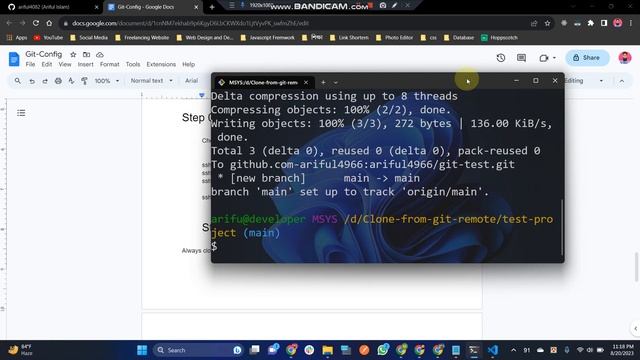Screen dimensions: 640x360
Task: Open the Freelancing Website bookmark folder
Action: pyautogui.click(x=142, y=38)
